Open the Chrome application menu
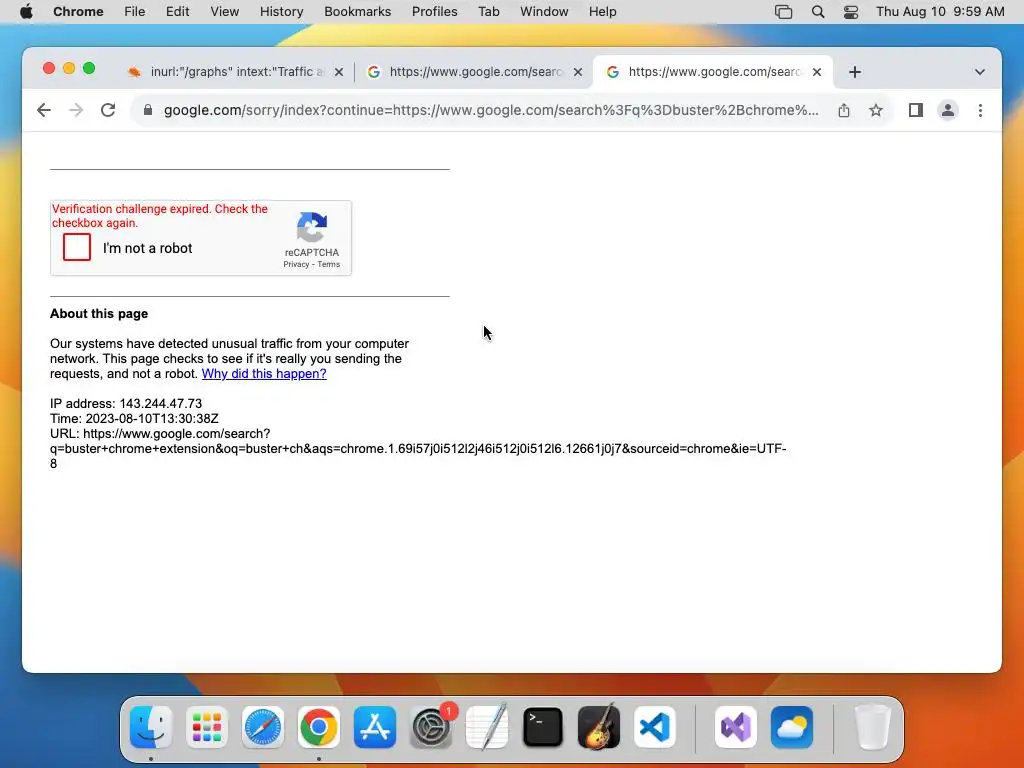This screenshot has width=1024, height=768. pyautogui.click(x=78, y=12)
